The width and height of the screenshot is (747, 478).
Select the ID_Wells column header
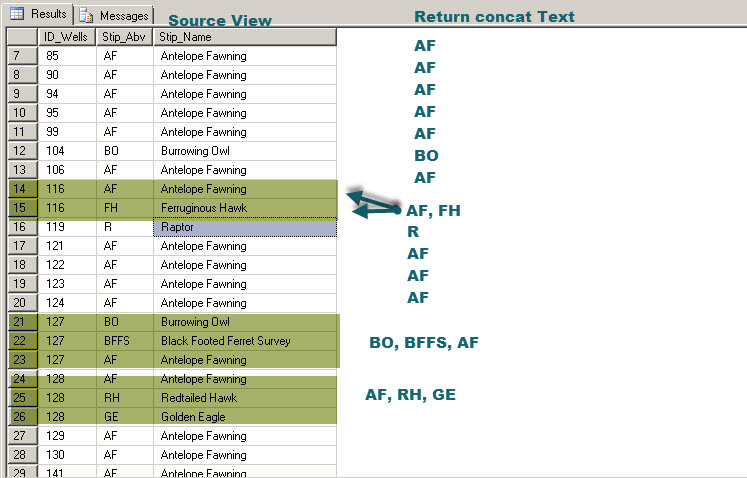66,37
